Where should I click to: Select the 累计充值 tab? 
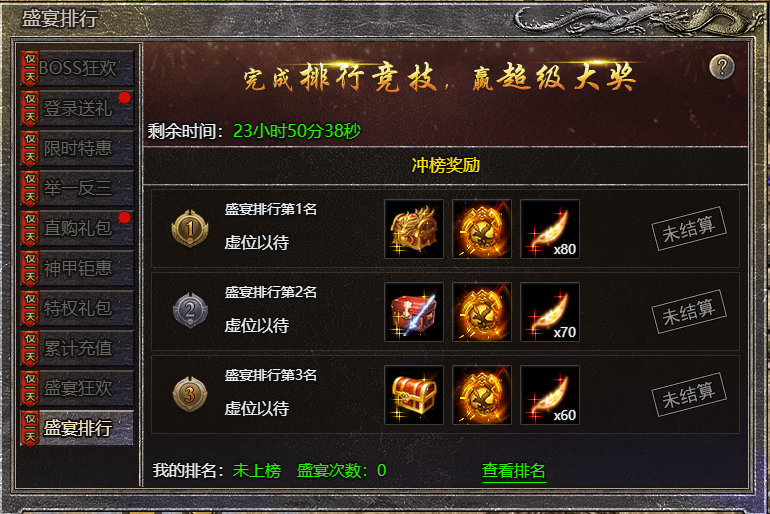click(x=77, y=348)
